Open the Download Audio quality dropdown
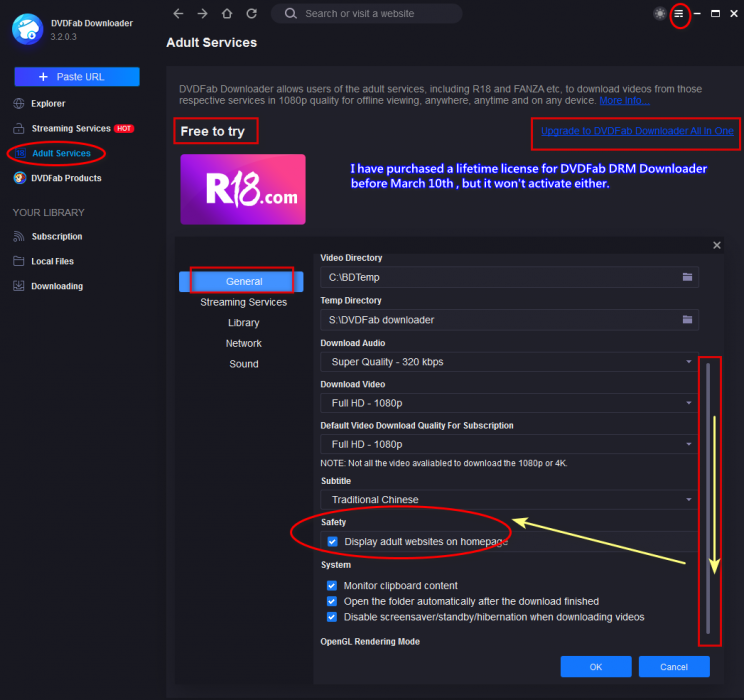 pos(508,362)
